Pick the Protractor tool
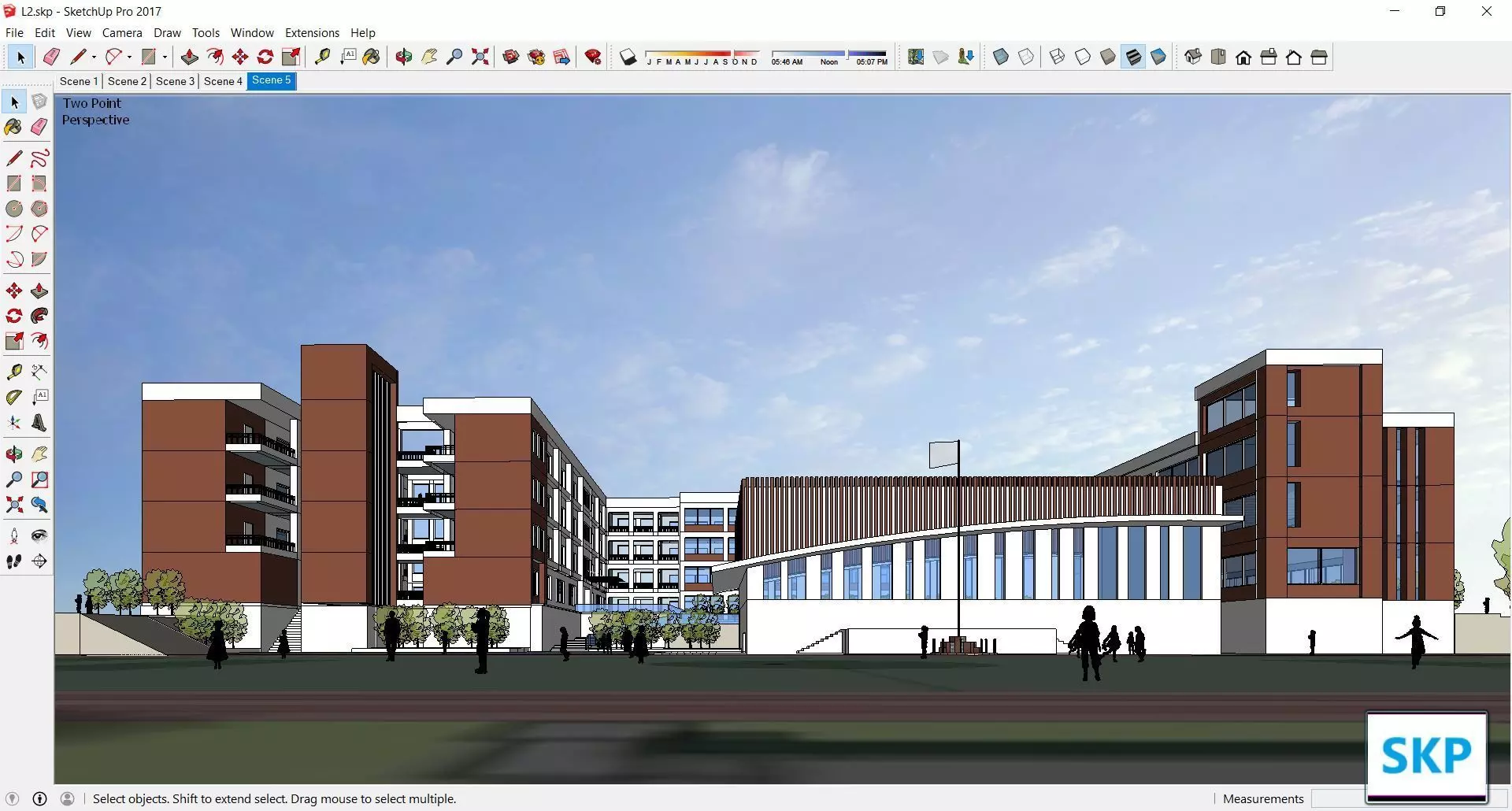 point(14,397)
